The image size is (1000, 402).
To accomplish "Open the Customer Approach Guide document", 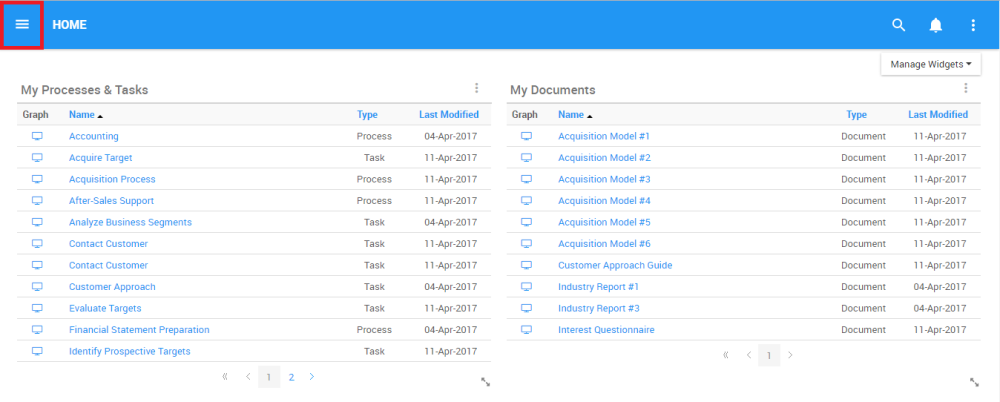I will click(x=615, y=265).
